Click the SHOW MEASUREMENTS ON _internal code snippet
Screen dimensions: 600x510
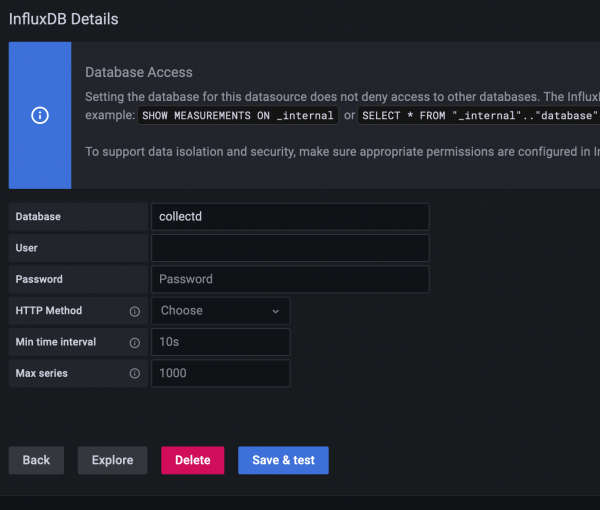click(x=237, y=116)
